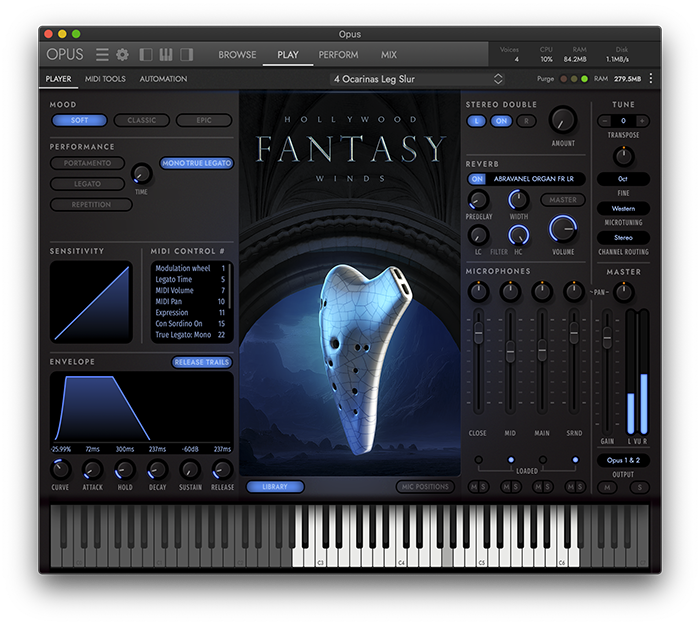Viewport: 700px width, 625px height.
Task: Mute the master output with M
Action: 607,488
